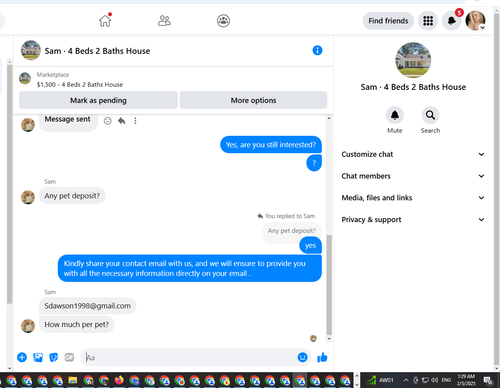Open the three-dot menu beside Message sent

pyautogui.click(x=135, y=121)
